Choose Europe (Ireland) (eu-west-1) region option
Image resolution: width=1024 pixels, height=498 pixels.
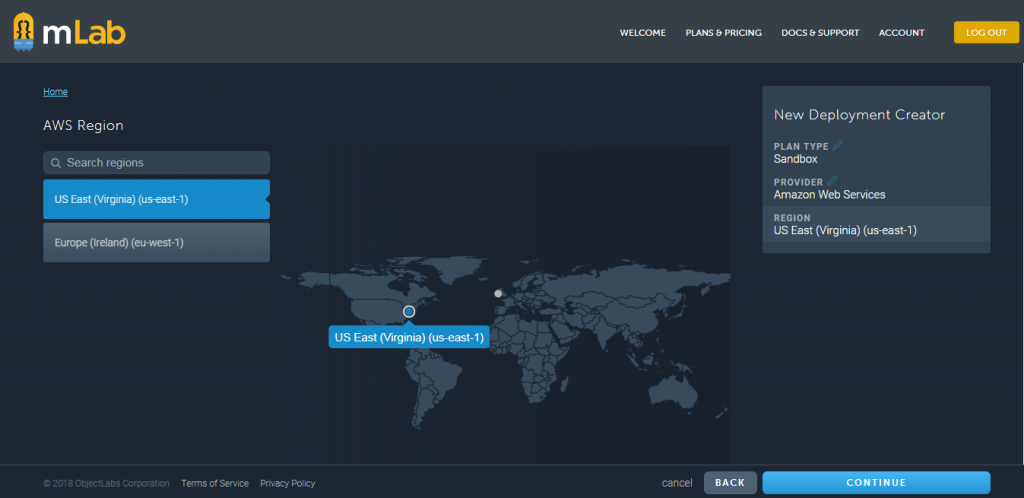click(x=155, y=243)
